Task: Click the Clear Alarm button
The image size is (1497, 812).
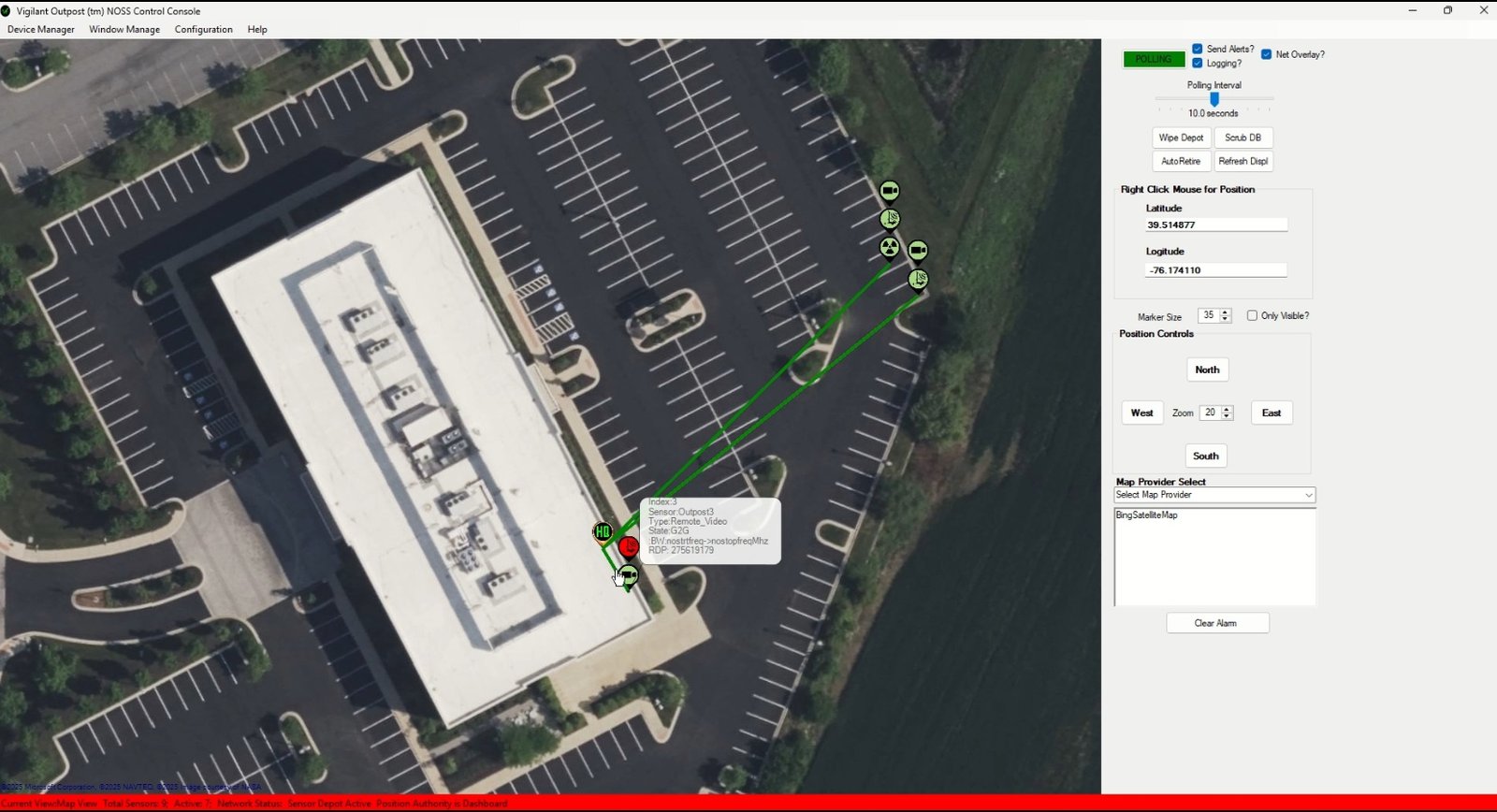Action: [x=1216, y=623]
